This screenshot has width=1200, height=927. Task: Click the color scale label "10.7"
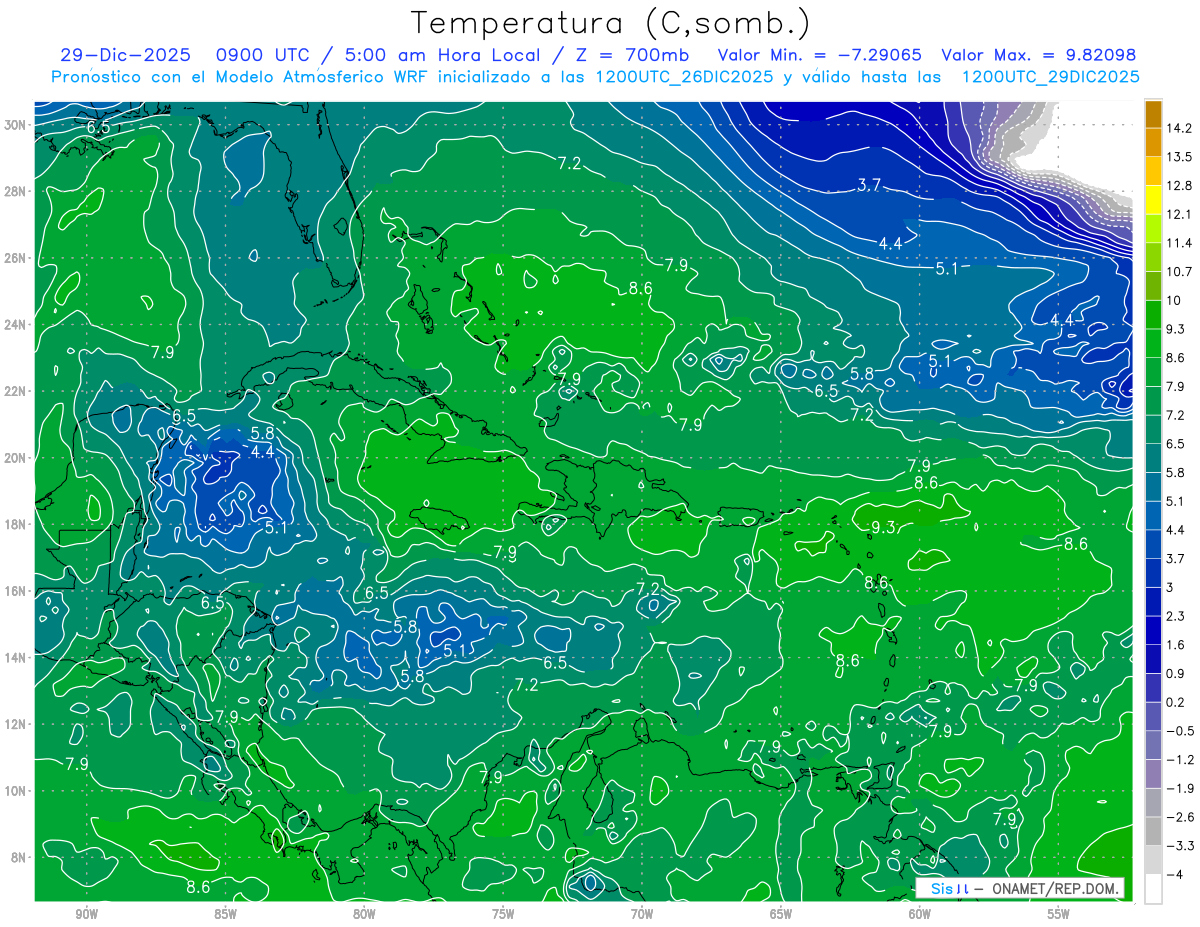1179,272
